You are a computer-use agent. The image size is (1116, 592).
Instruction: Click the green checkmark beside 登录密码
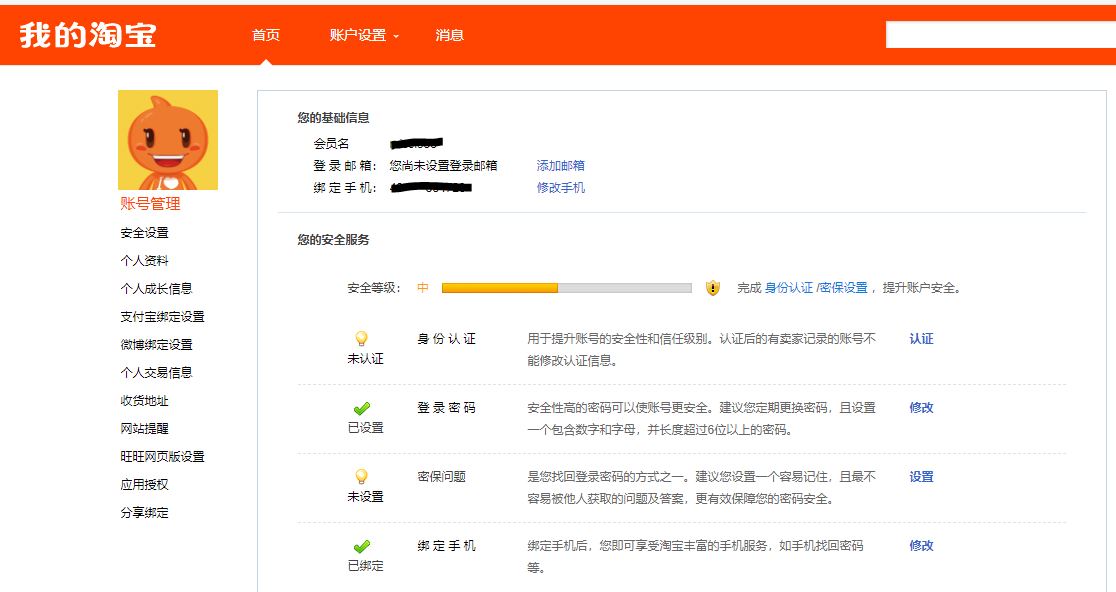(x=362, y=408)
